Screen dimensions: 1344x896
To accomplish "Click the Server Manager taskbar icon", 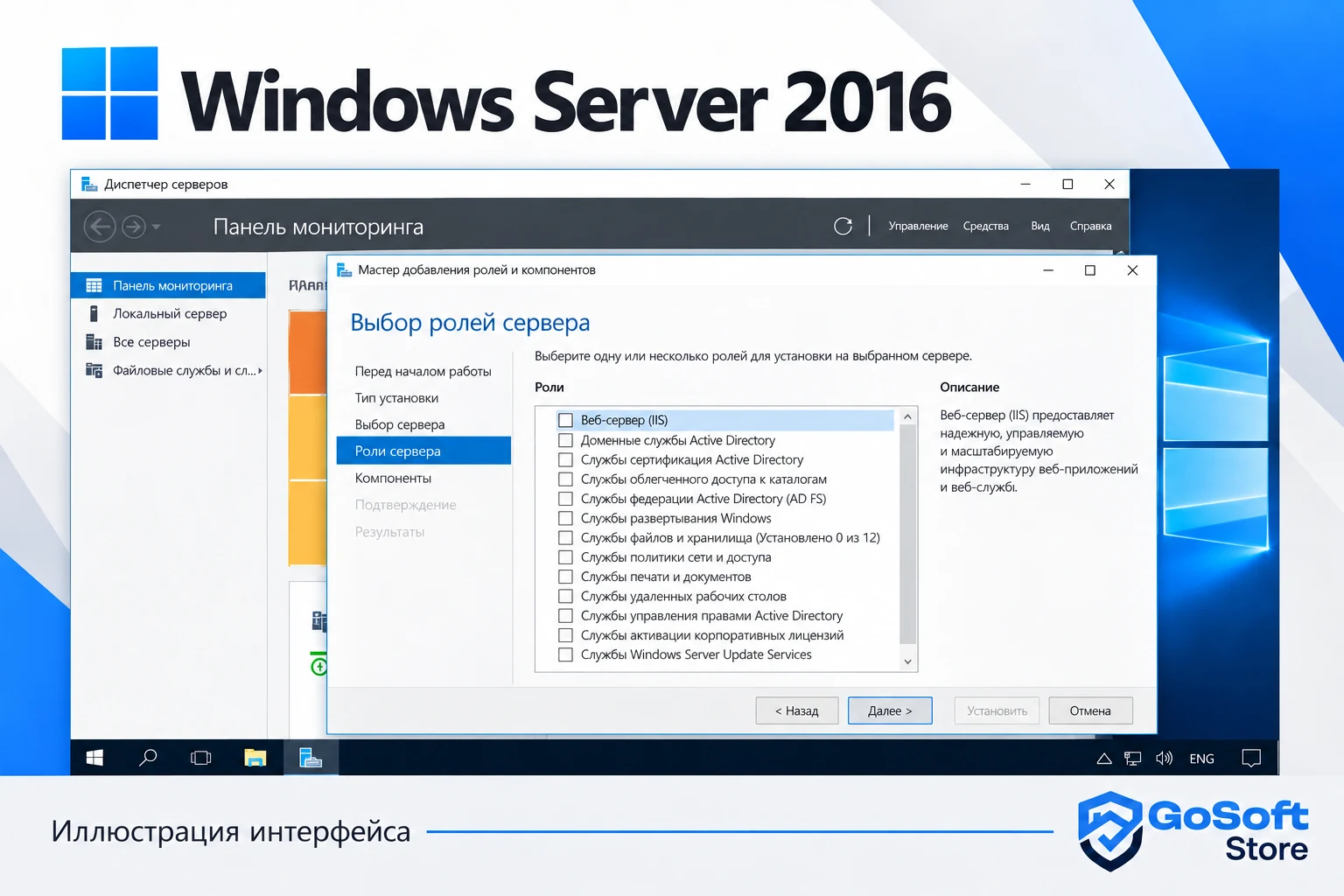I will click(311, 758).
